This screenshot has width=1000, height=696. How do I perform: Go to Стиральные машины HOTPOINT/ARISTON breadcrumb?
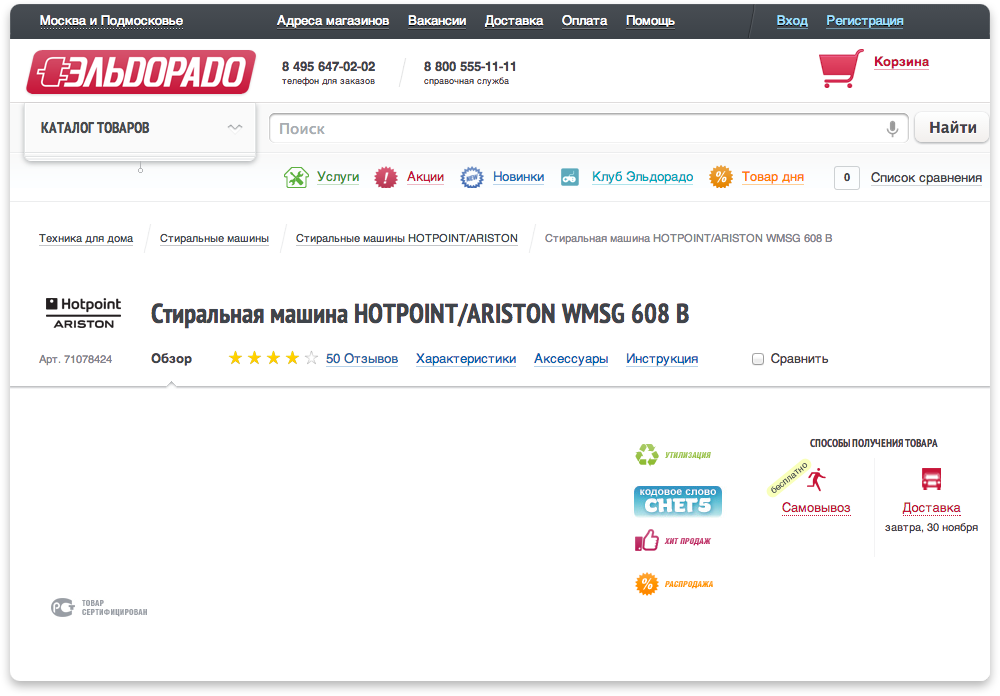tap(407, 239)
